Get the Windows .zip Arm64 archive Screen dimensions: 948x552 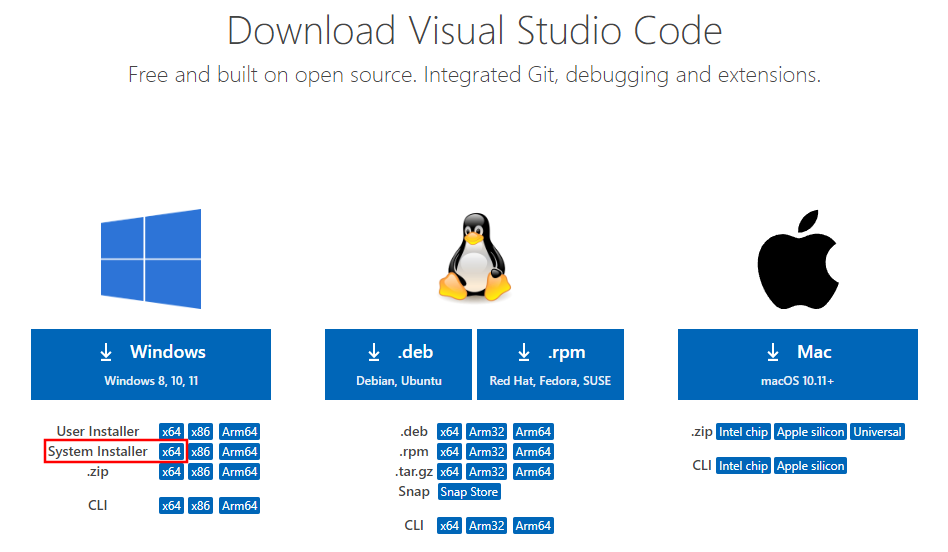[239, 472]
